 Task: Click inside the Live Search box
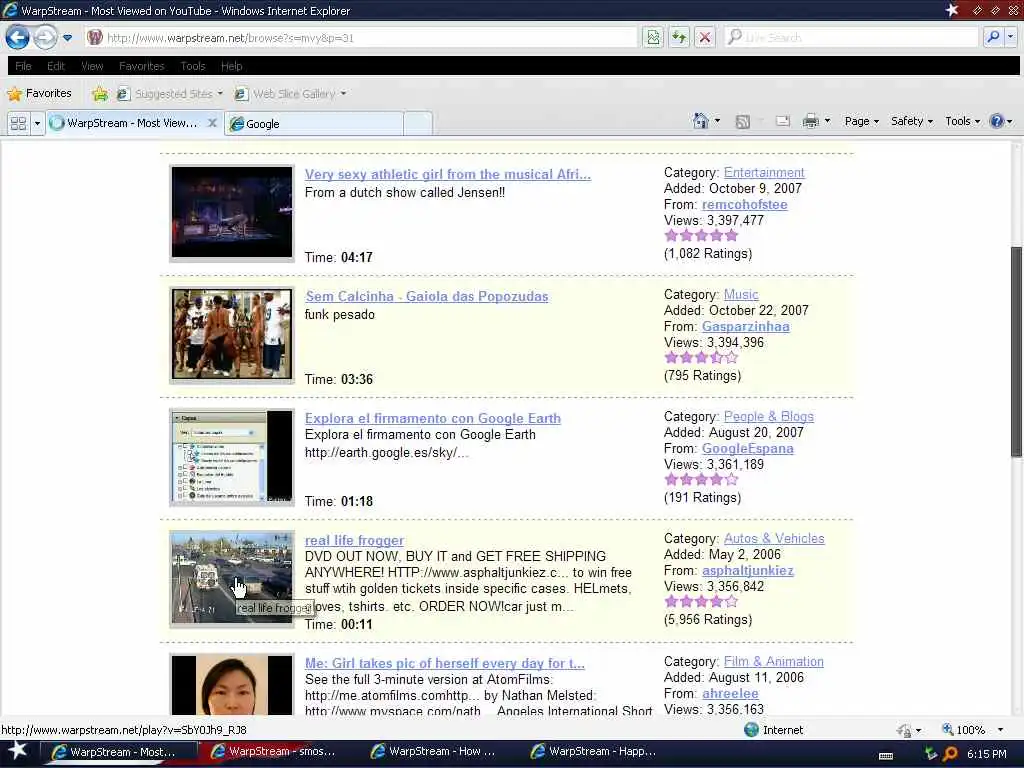(x=852, y=37)
